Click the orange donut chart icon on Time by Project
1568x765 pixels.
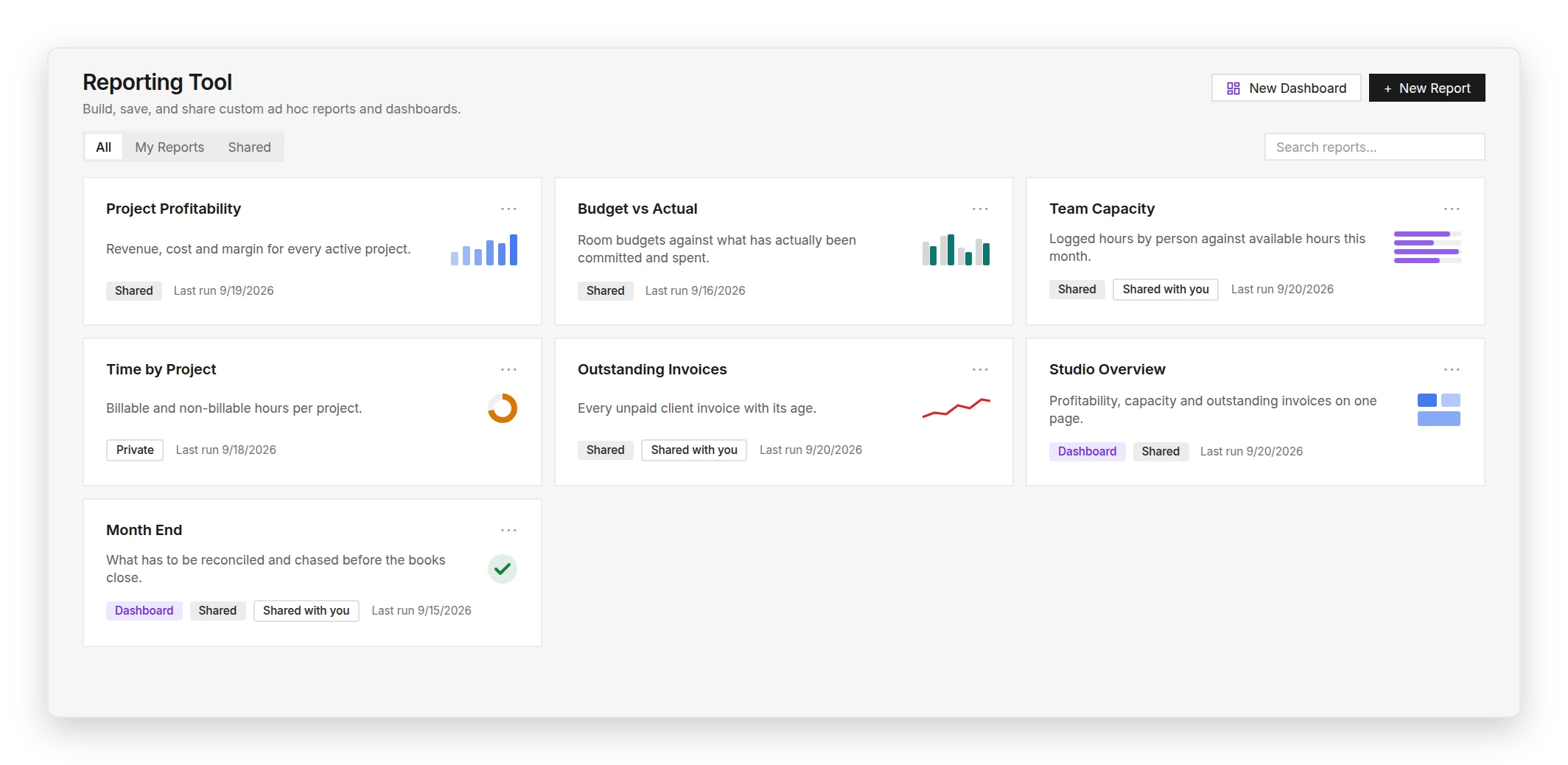(503, 408)
